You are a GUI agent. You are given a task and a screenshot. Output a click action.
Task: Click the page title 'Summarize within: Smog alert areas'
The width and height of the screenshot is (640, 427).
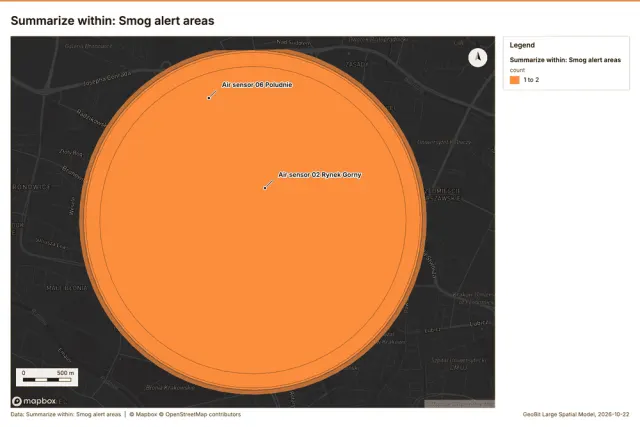[112, 21]
